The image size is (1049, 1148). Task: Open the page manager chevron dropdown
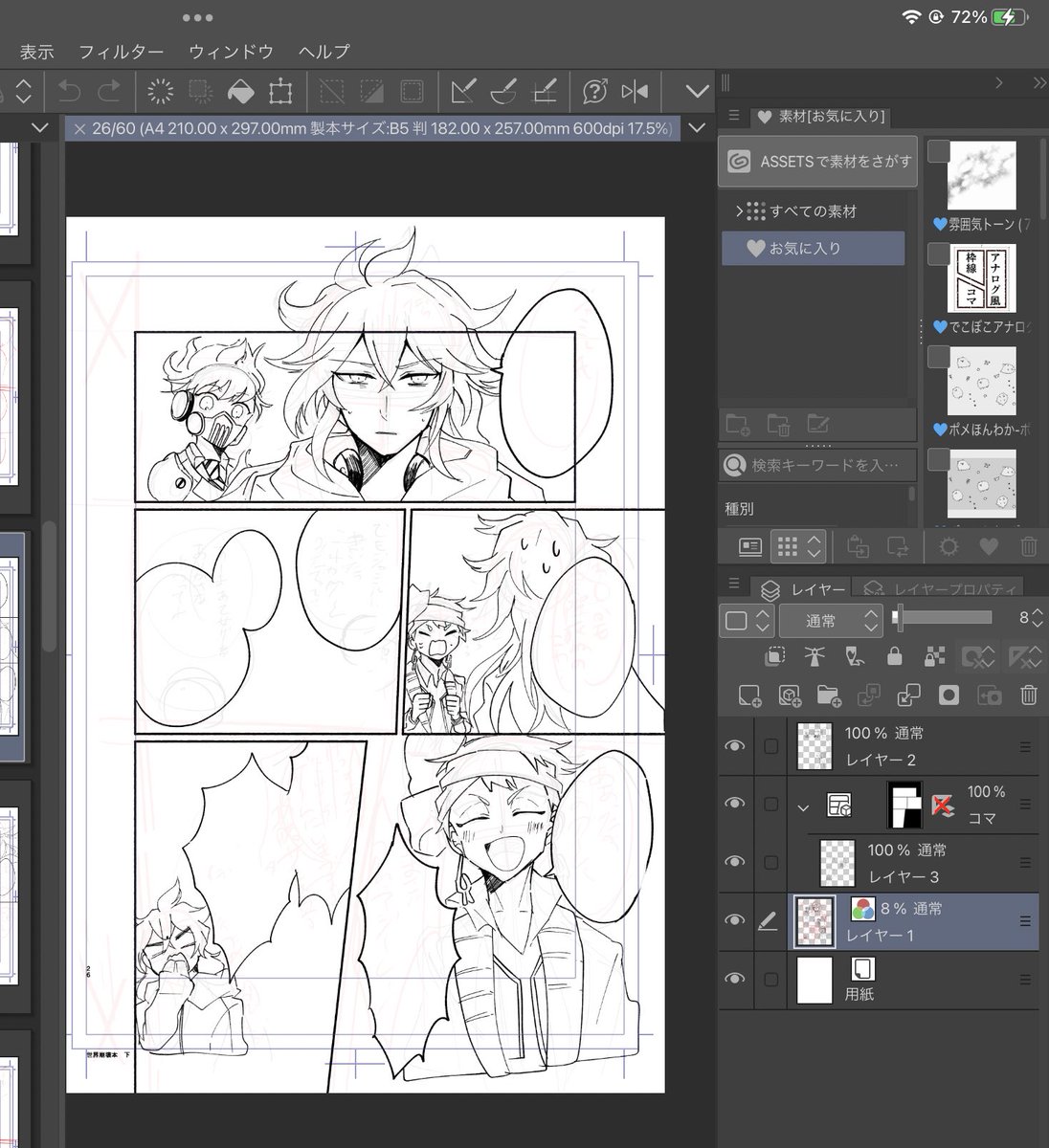pyautogui.click(x=40, y=128)
